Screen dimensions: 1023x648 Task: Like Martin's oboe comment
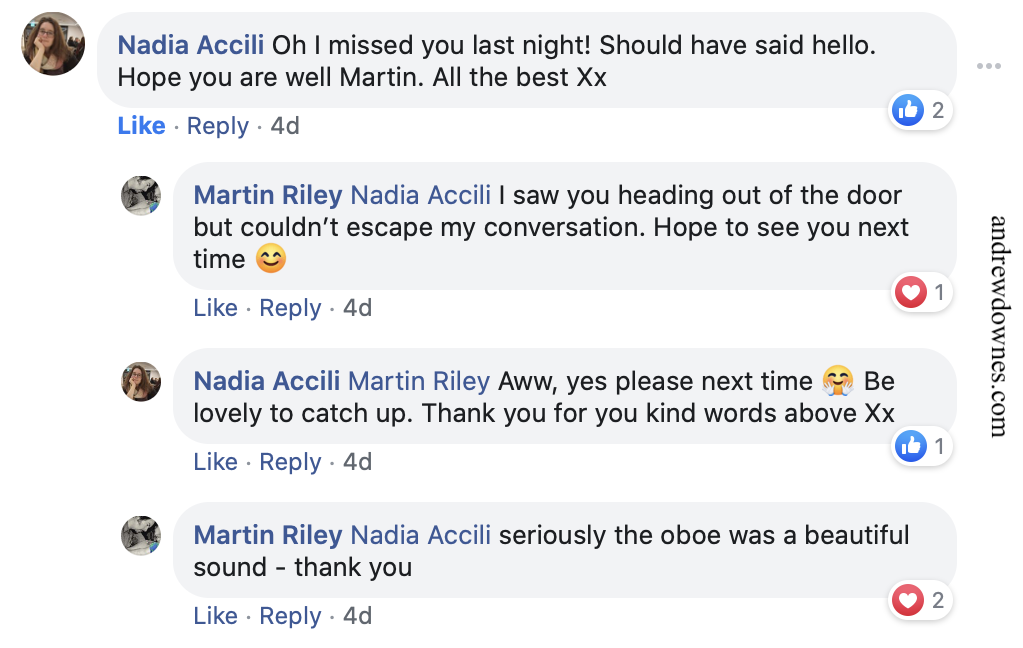[215, 616]
